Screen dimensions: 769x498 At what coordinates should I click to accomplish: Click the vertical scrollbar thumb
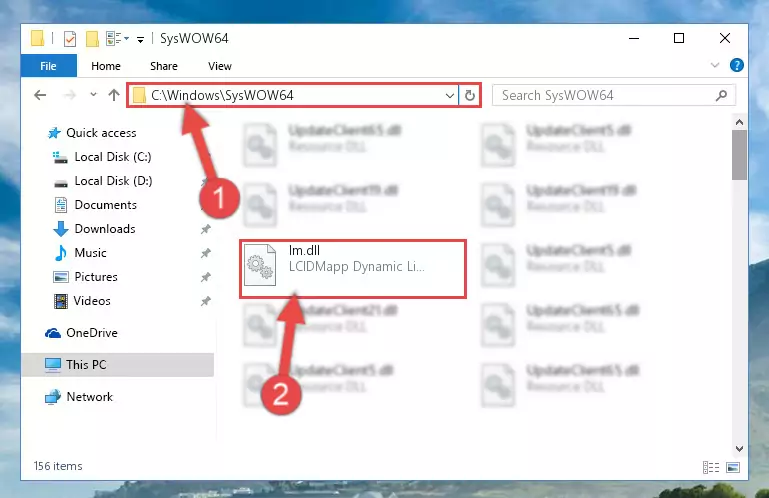(739, 155)
